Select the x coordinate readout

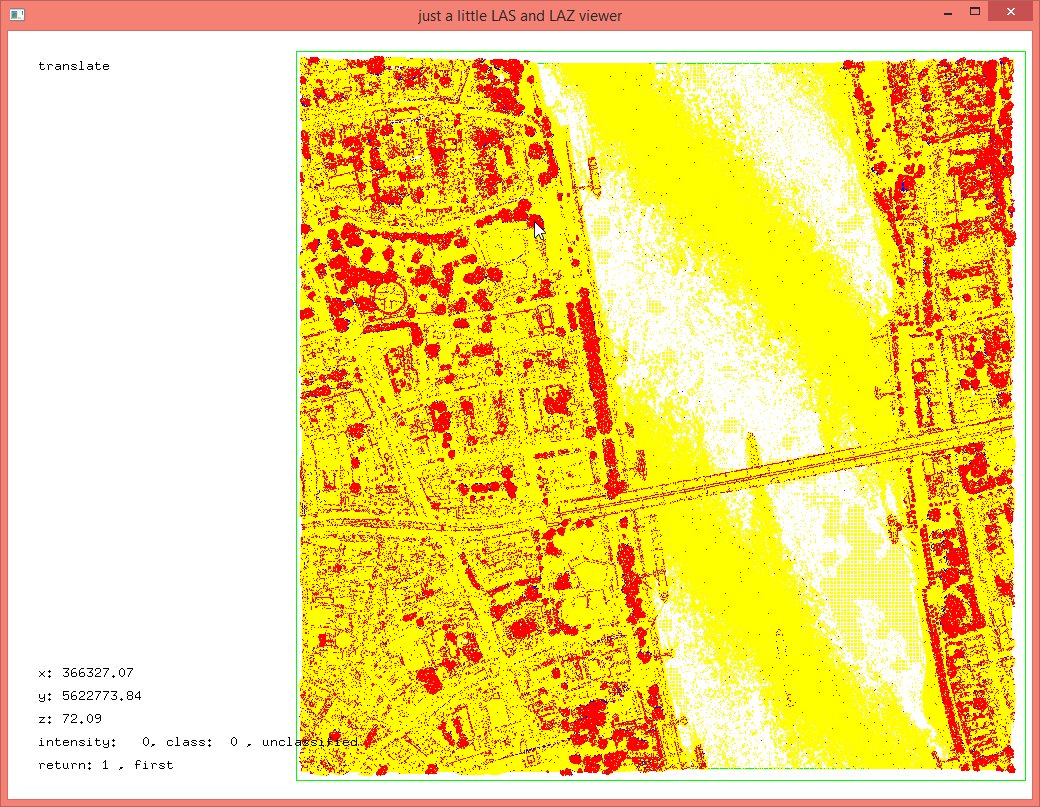click(x=86, y=673)
